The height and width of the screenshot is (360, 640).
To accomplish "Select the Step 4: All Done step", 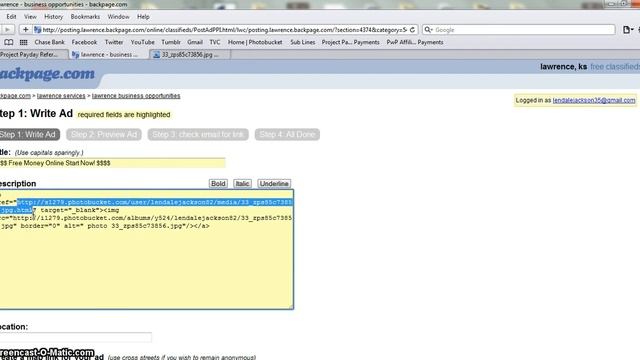I will point(287,135).
